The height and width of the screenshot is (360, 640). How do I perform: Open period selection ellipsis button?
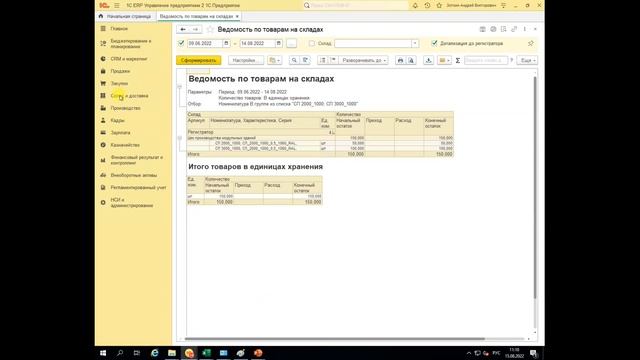[291, 43]
